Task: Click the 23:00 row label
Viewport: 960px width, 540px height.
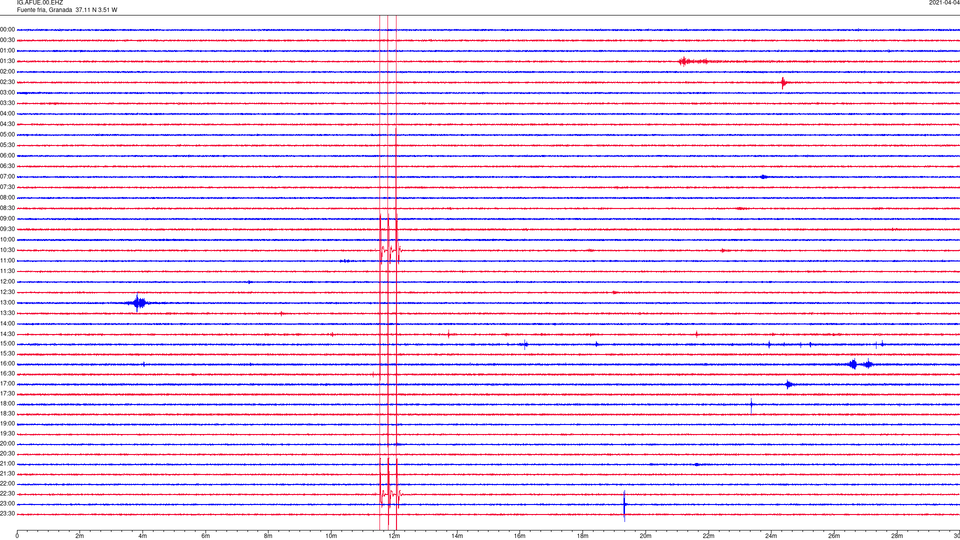Action: (x=8, y=504)
